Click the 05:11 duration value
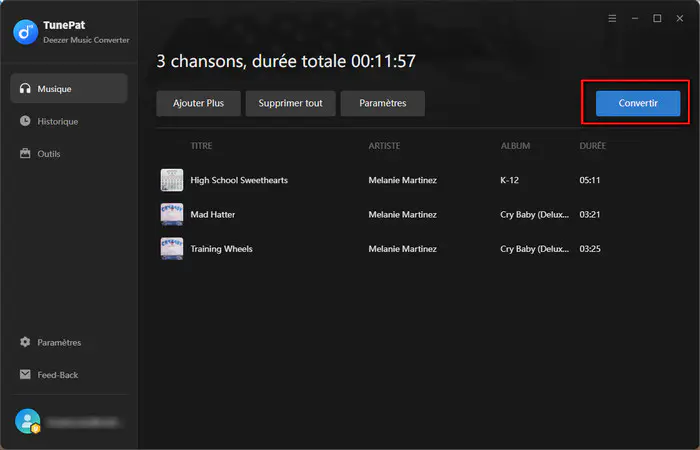This screenshot has height=450, width=700. 590,180
